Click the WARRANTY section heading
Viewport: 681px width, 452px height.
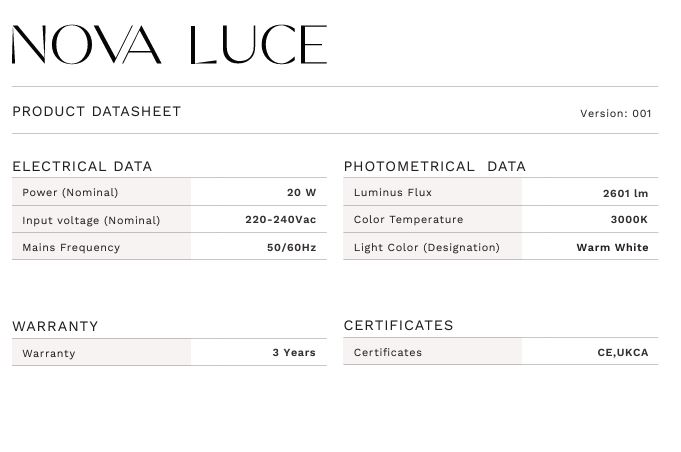coord(55,326)
